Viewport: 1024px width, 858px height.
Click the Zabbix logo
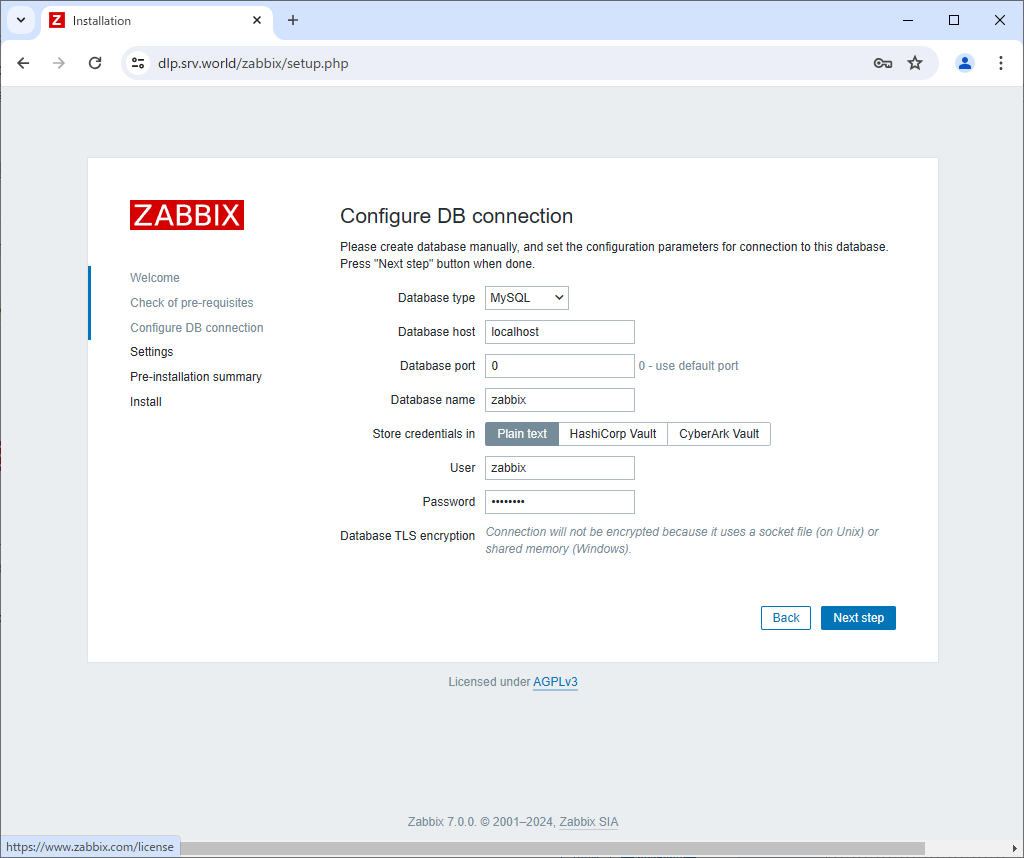187,215
